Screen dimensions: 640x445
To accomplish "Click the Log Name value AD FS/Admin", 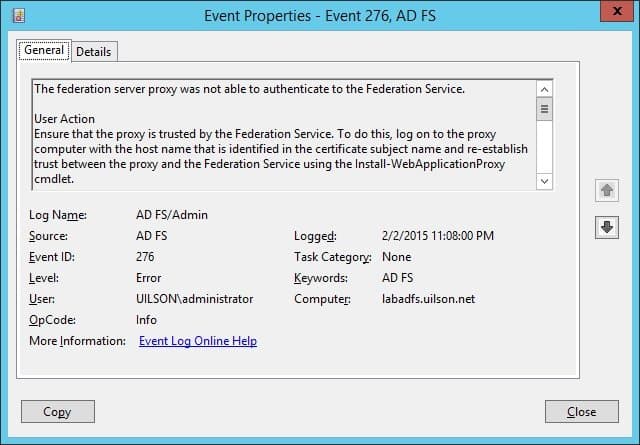I will click(172, 215).
